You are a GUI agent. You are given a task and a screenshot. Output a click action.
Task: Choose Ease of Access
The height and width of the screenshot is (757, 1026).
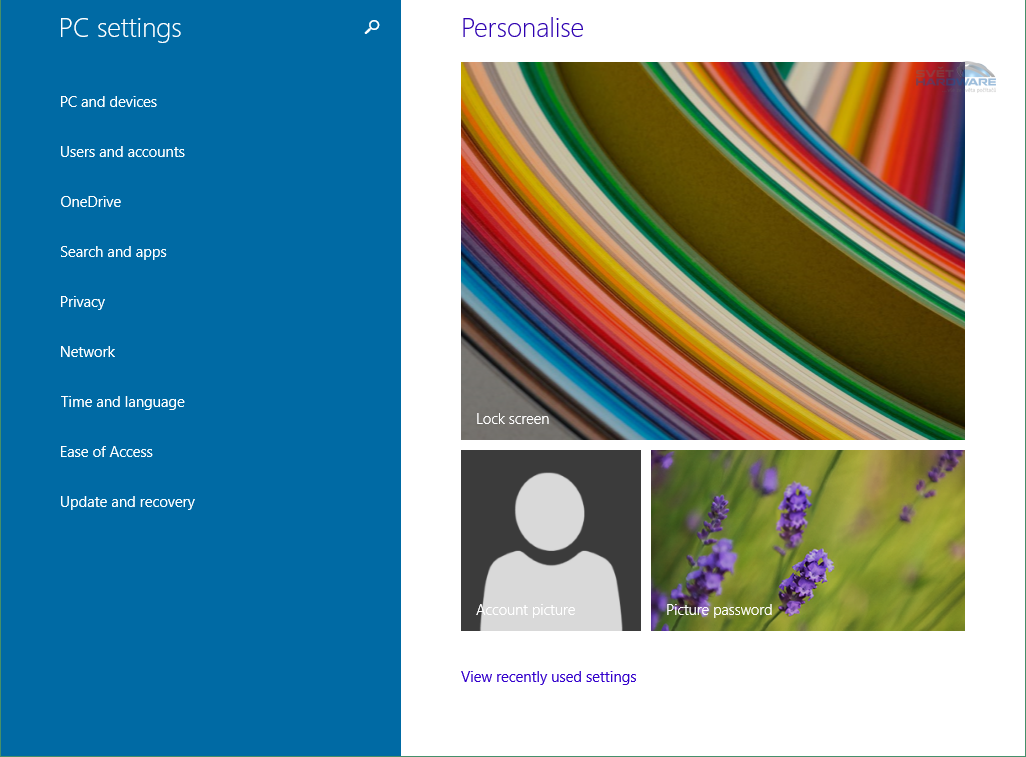pyautogui.click(x=106, y=452)
